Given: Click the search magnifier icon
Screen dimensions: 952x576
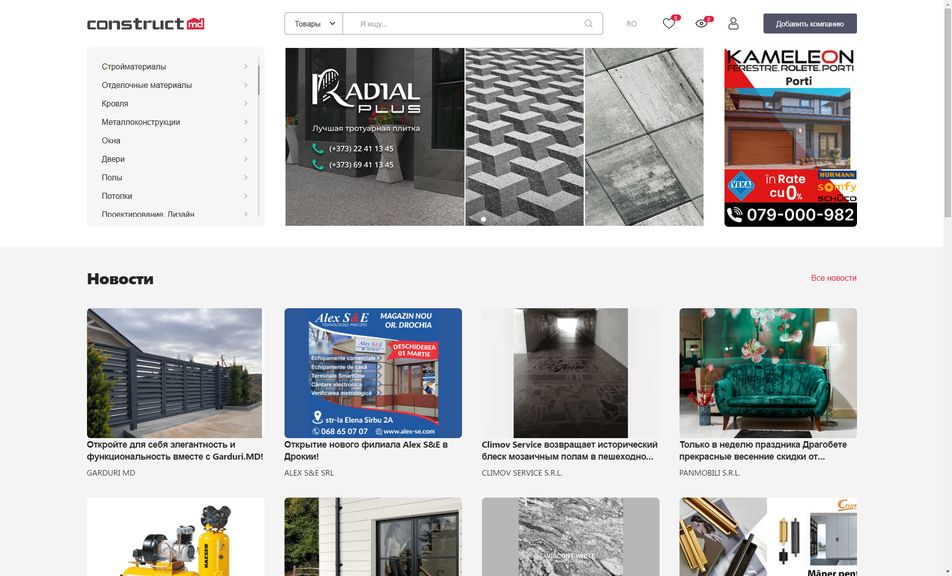Looking at the screenshot, I should (x=588, y=24).
